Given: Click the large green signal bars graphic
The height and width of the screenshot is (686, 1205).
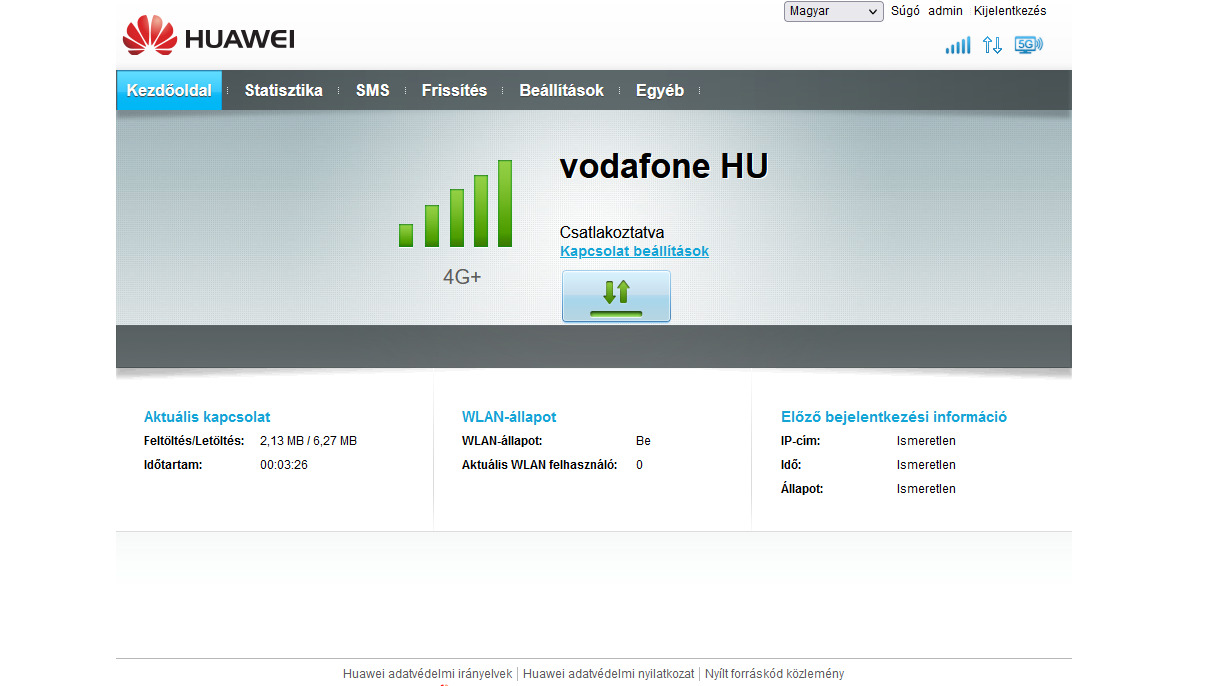Looking at the screenshot, I should pos(456,203).
